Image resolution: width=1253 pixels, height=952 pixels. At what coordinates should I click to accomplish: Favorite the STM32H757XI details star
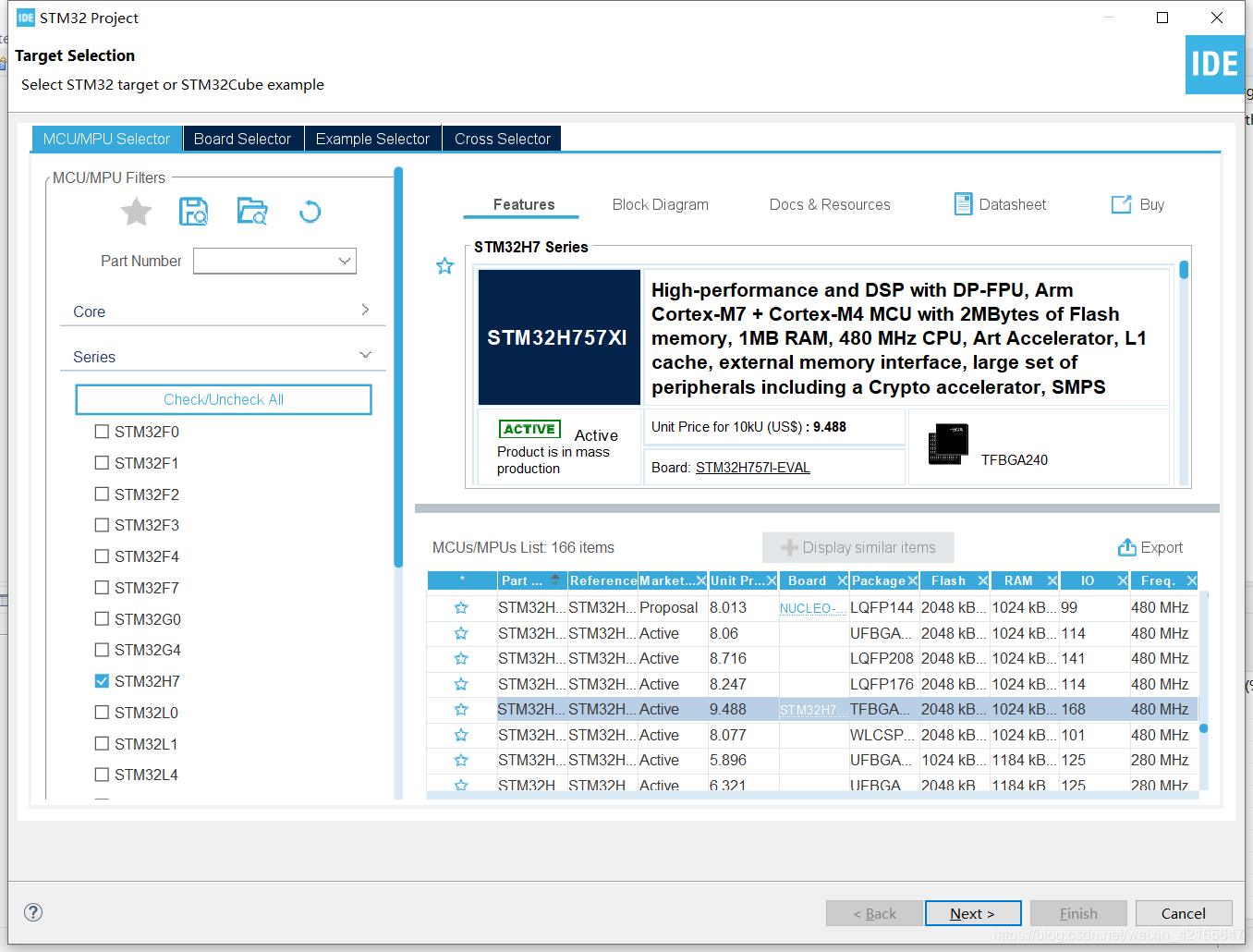point(444,266)
